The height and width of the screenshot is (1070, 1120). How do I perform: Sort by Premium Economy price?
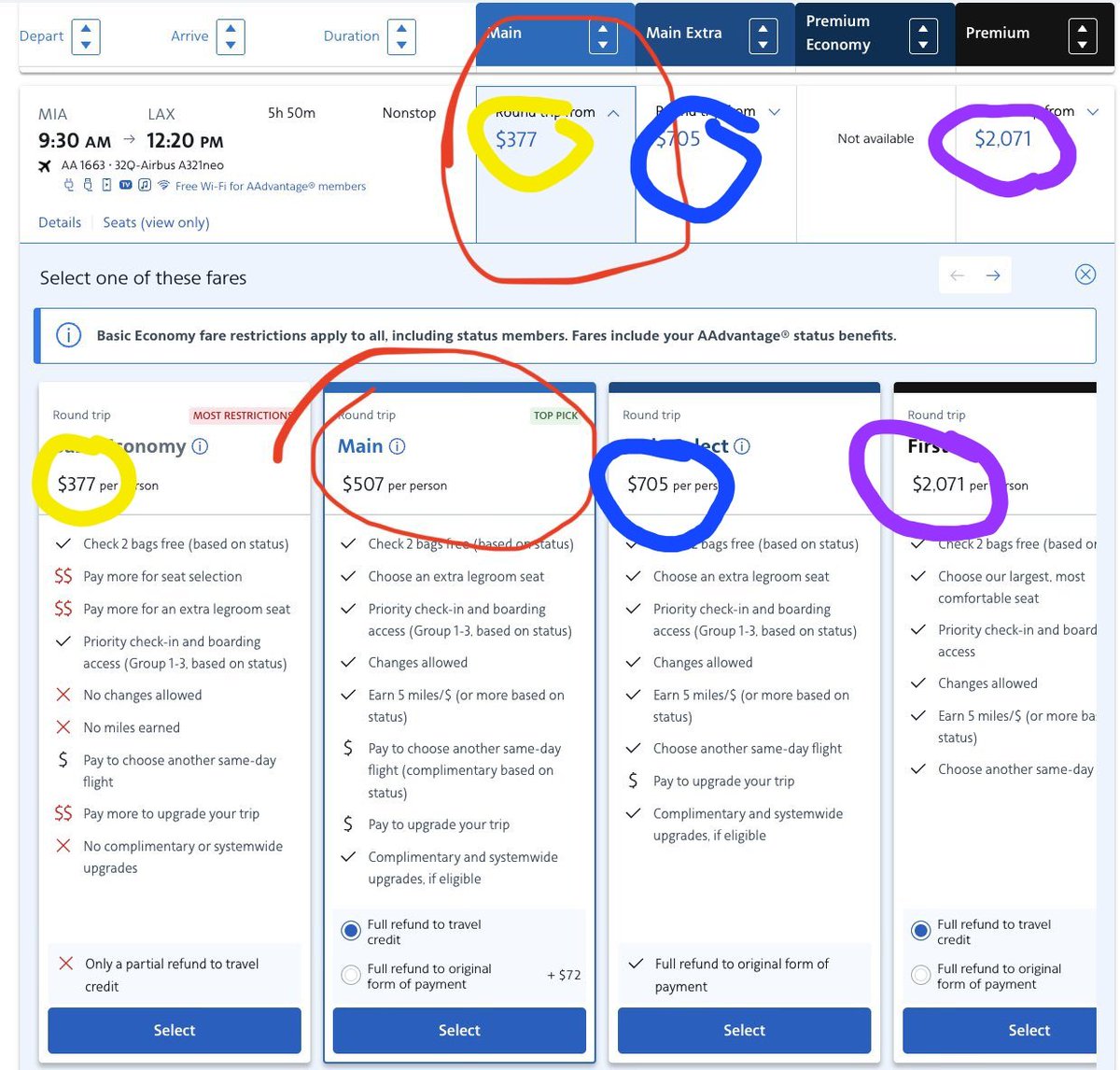click(x=923, y=36)
